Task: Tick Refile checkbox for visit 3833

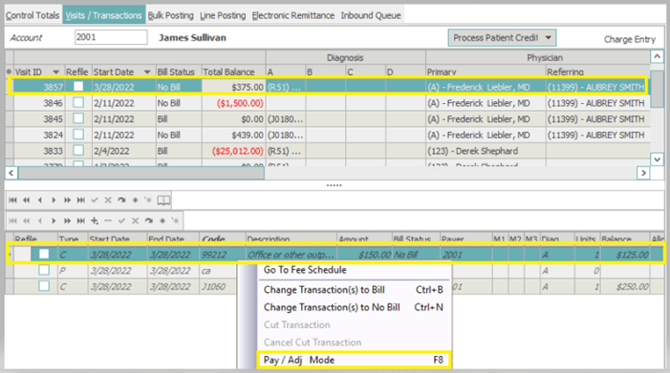Action: coord(78,150)
